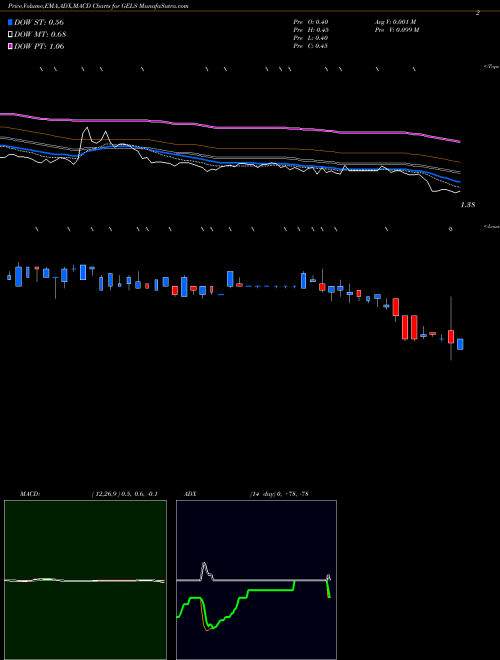Click the 'Avg V: 0.001 M' volume text
The image size is (500, 660).
pyautogui.click(x=395, y=22)
